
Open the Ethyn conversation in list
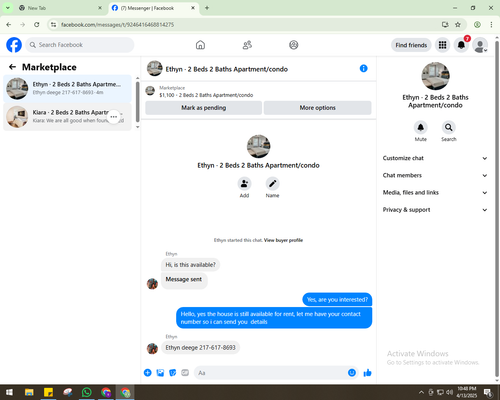tap(68, 89)
